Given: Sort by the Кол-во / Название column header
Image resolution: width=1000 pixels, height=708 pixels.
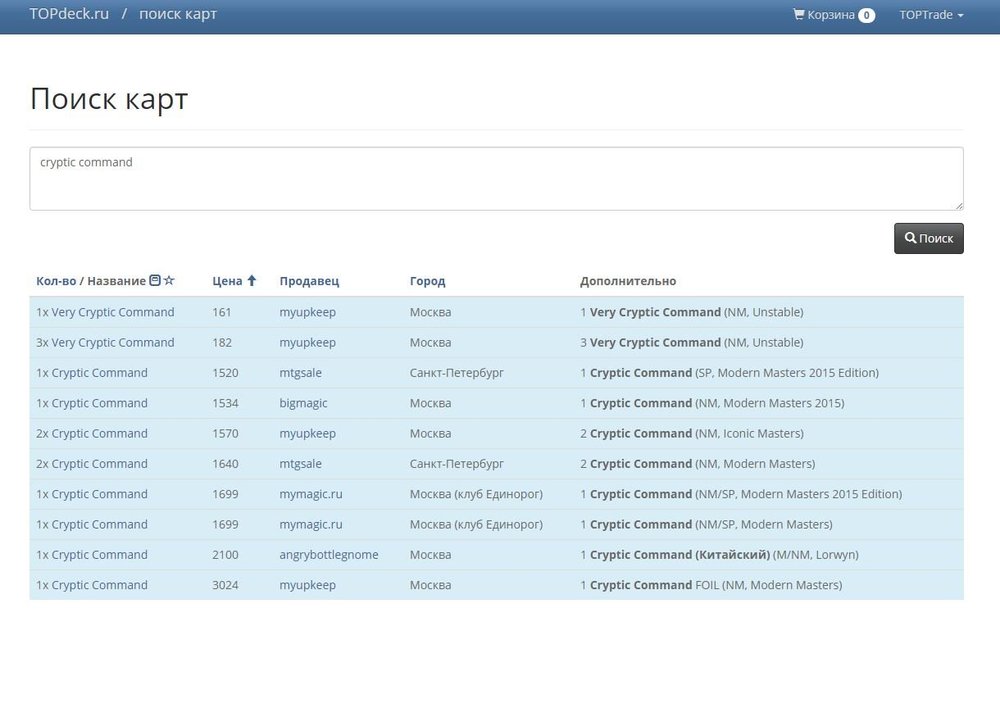Looking at the screenshot, I should pyautogui.click(x=90, y=281).
